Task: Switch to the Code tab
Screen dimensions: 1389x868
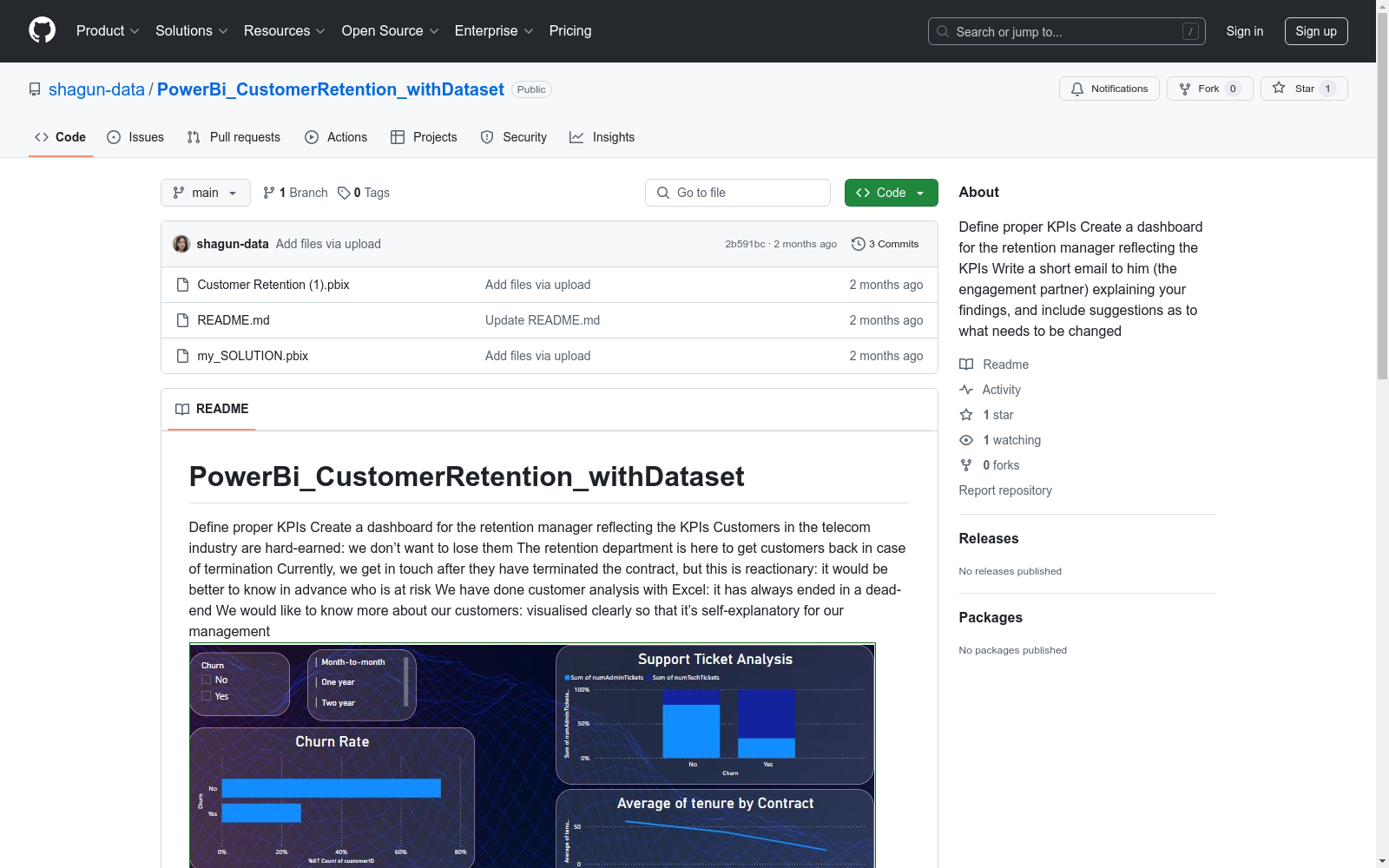Action: pyautogui.click(x=61, y=137)
